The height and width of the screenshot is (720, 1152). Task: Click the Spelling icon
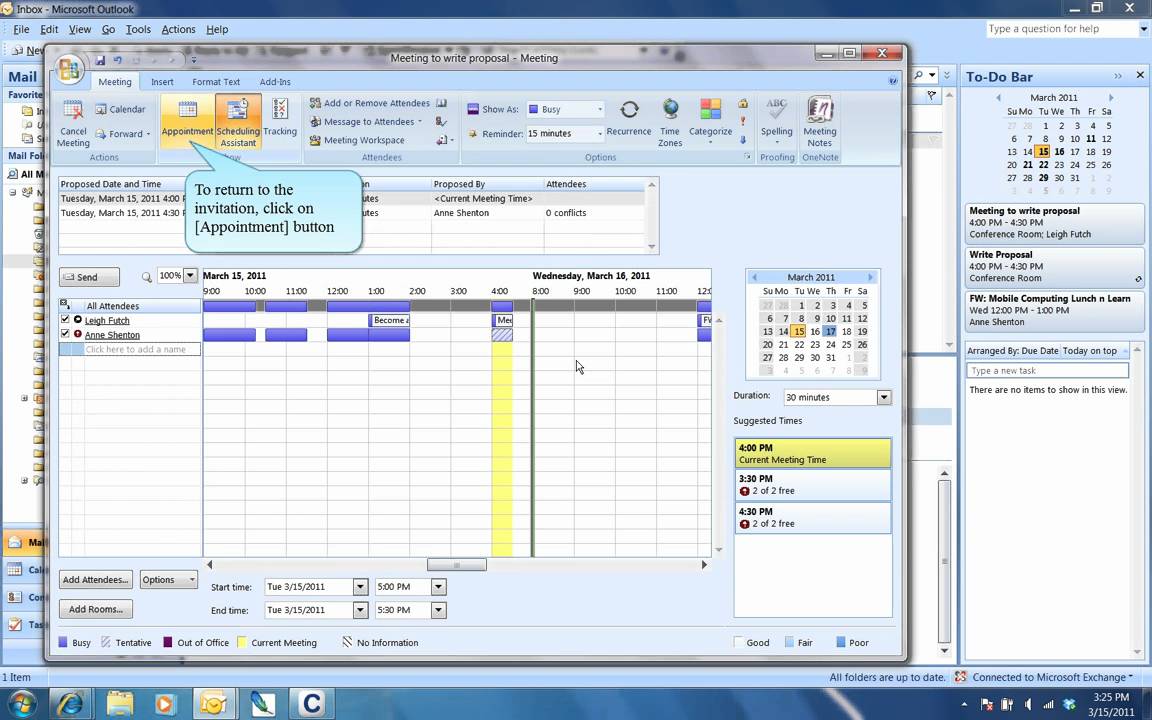pos(777,120)
